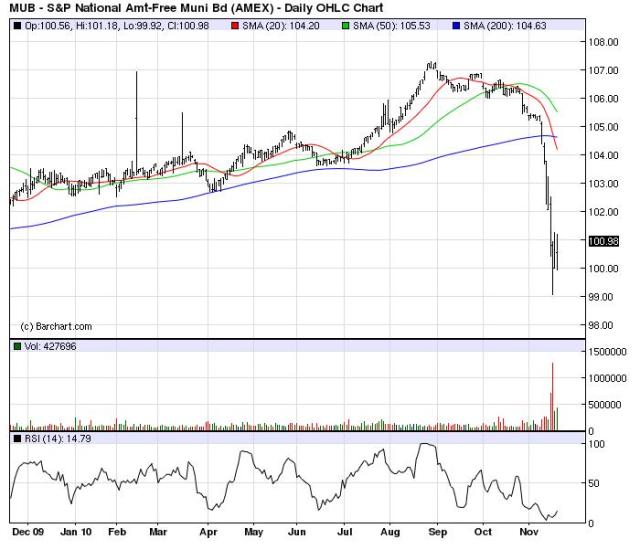The height and width of the screenshot is (560, 640).
Task: Click the tallest volume bar in November
Action: pyautogui.click(x=552, y=397)
